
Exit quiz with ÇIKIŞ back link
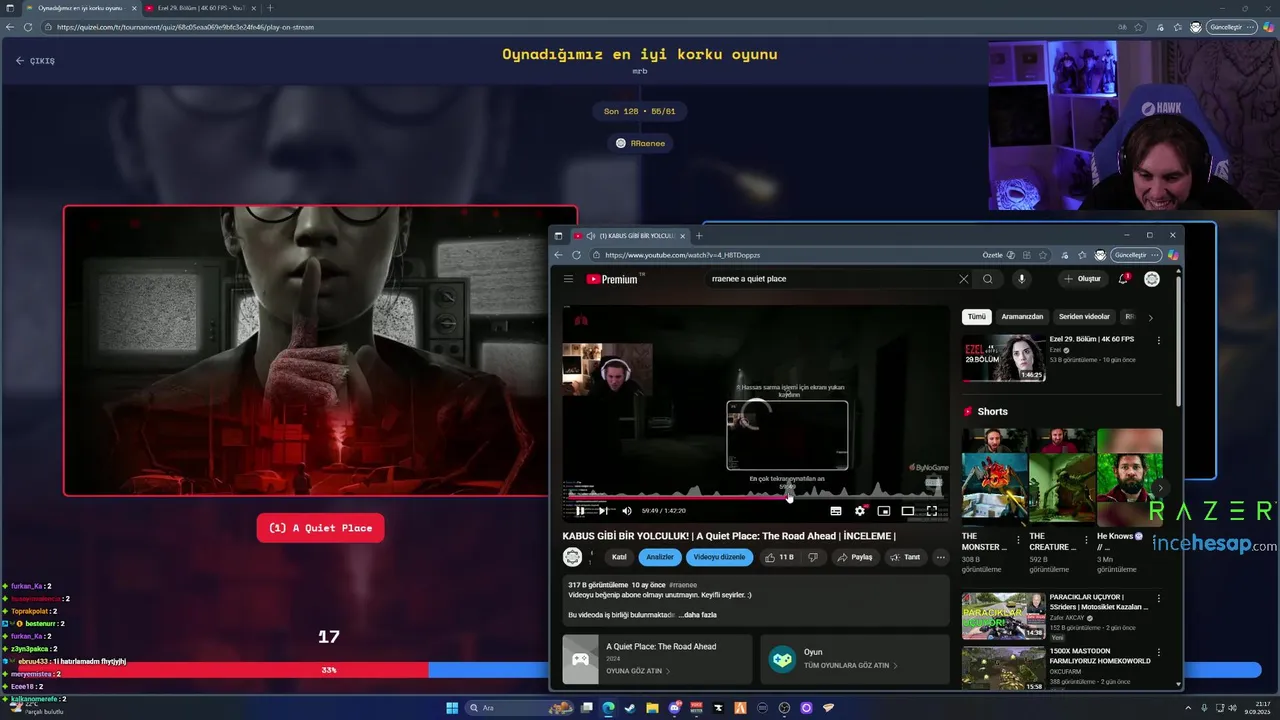tap(35, 61)
